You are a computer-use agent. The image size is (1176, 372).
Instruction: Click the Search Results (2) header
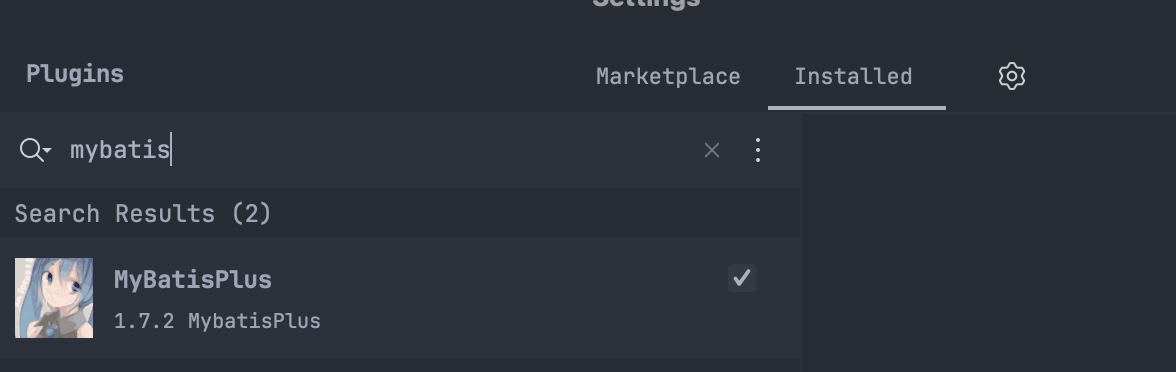(x=143, y=214)
